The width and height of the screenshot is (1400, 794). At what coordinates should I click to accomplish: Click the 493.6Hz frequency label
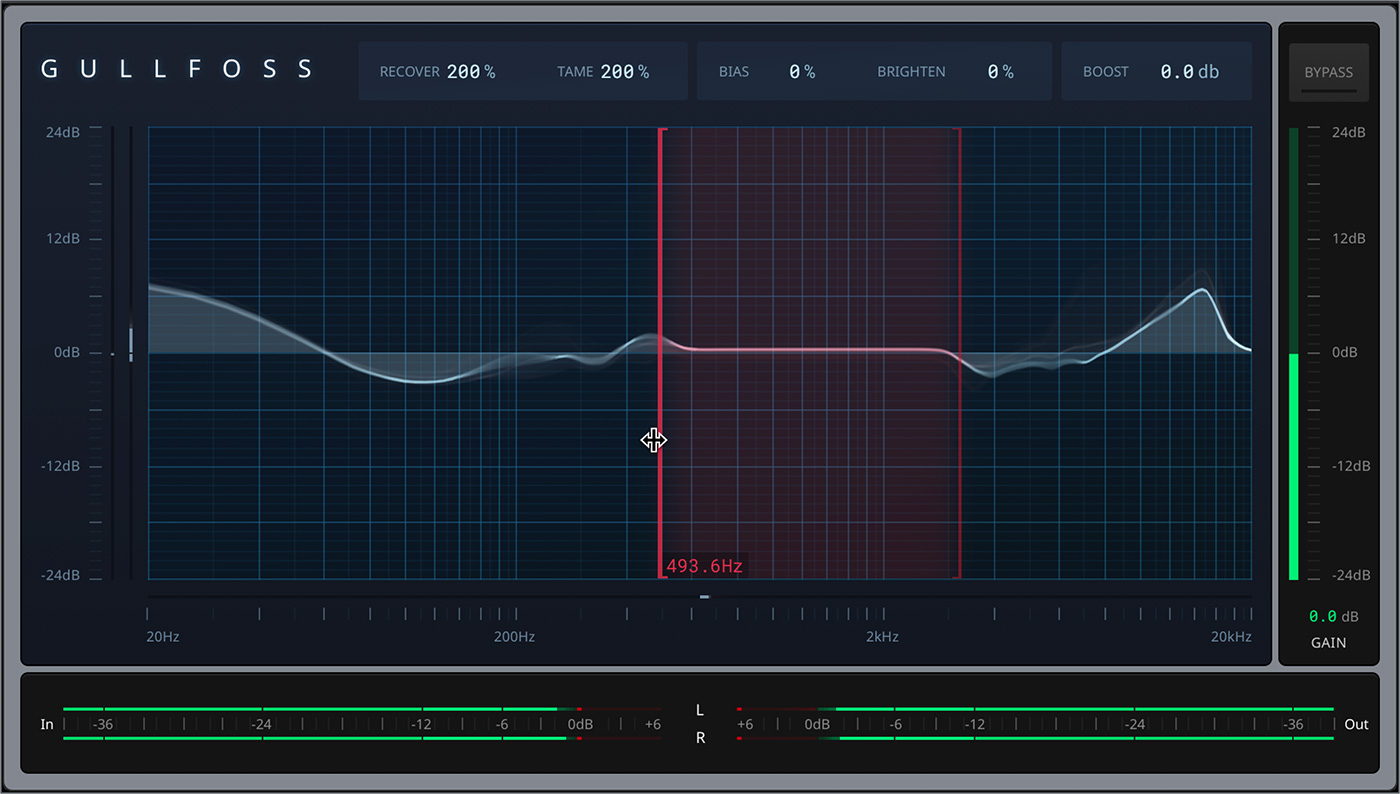click(704, 566)
